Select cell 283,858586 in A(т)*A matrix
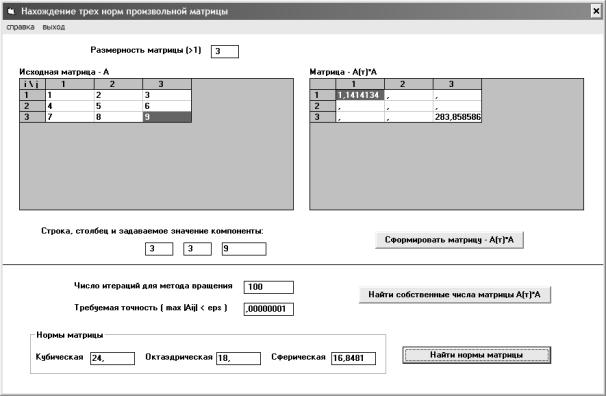 click(x=457, y=117)
